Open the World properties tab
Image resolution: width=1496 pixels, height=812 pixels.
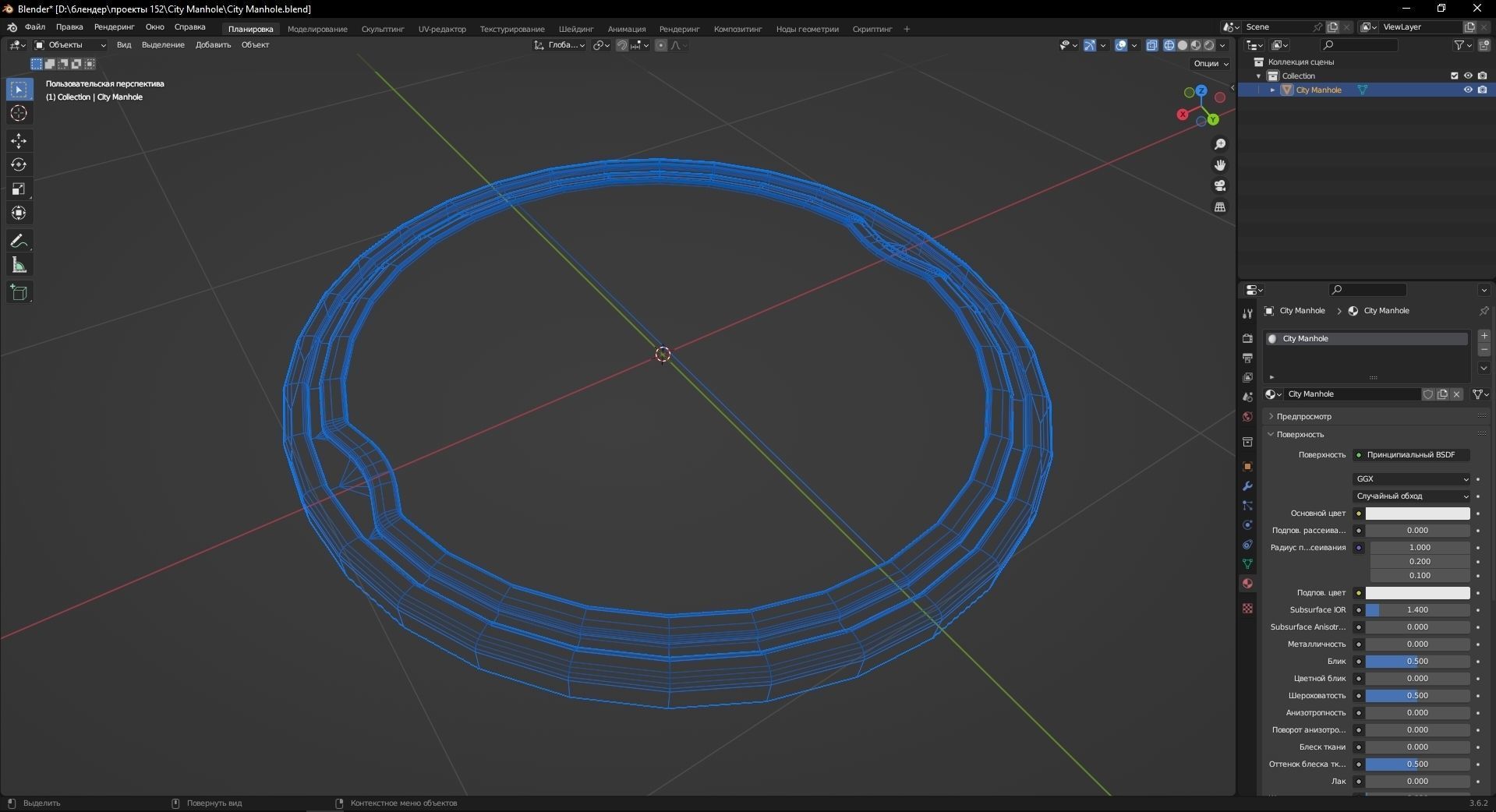1247,417
